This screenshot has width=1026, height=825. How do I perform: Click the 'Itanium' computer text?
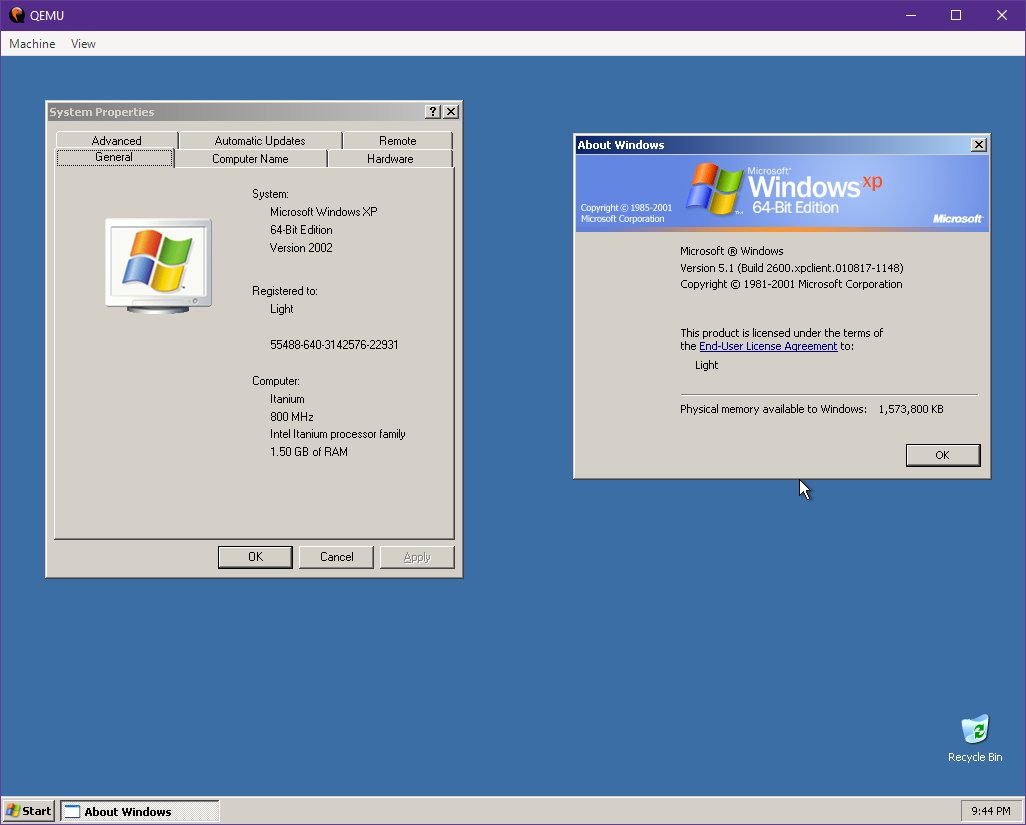tap(287, 399)
